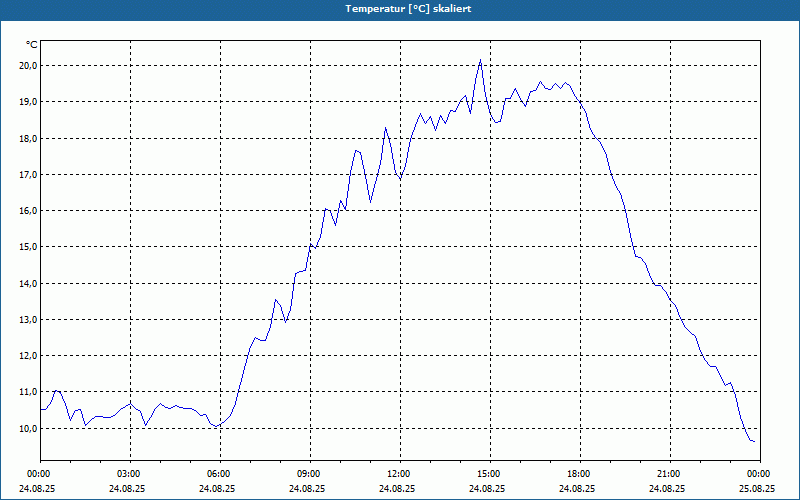
Task: Select the 12,0 y-axis label
Action: click(28, 356)
